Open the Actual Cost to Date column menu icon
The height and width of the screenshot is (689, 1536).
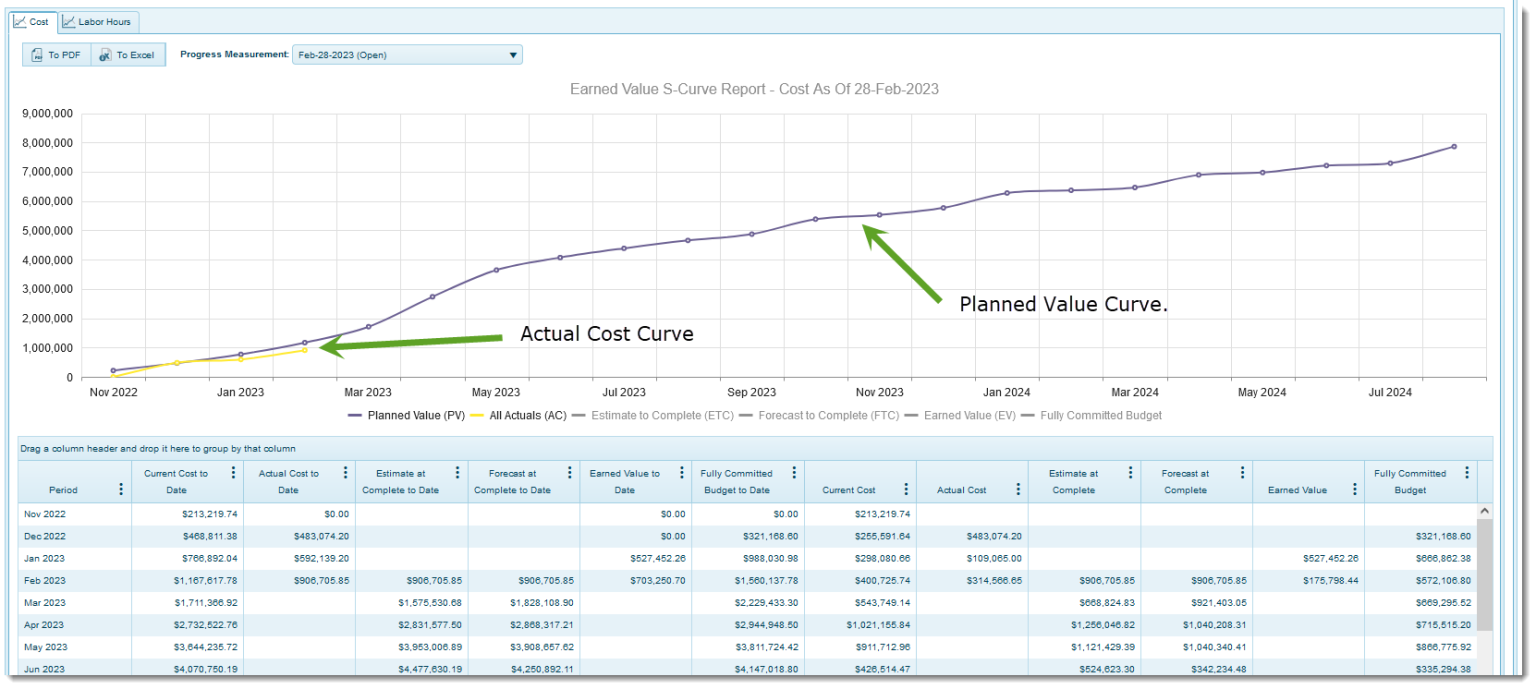pos(347,473)
